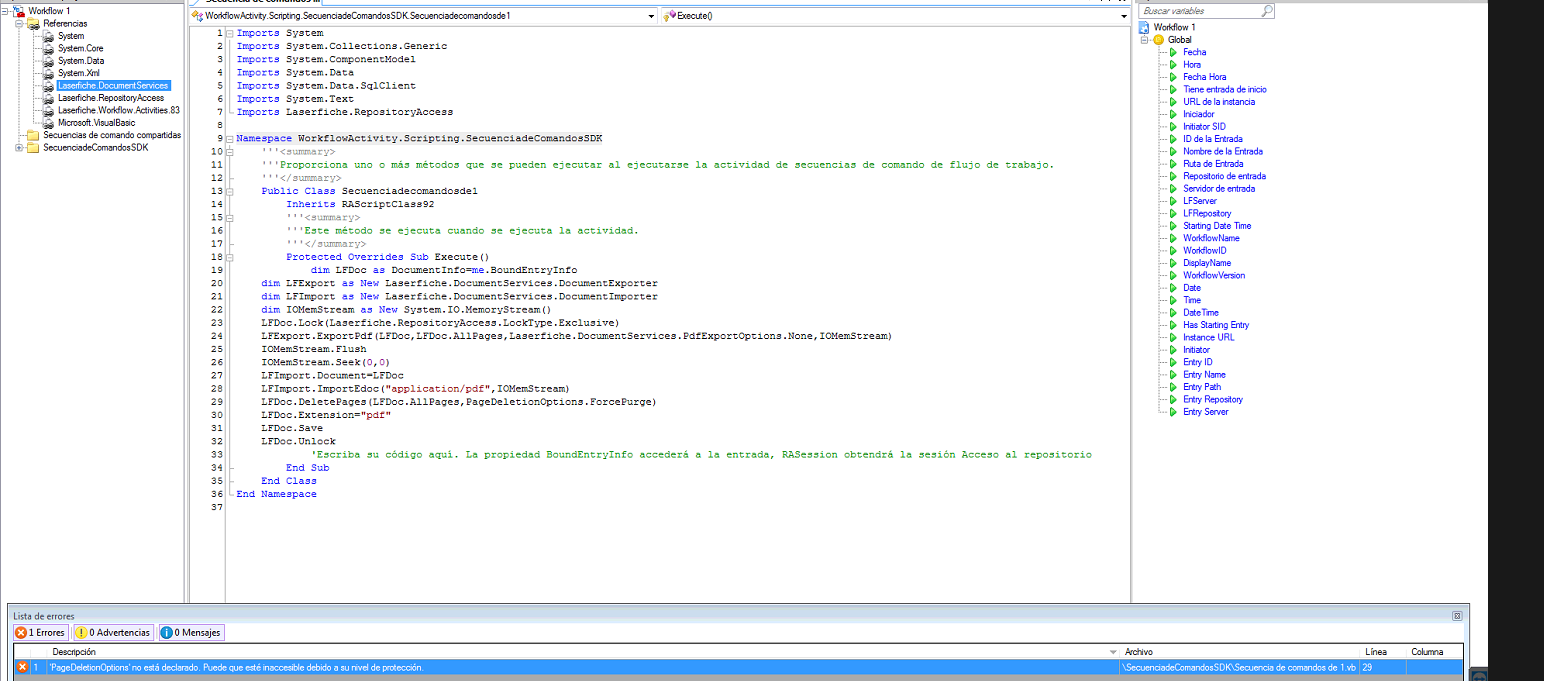Select the WorkflowVersion variable
Screen dimensions: 1544x681
click(x=1214, y=275)
